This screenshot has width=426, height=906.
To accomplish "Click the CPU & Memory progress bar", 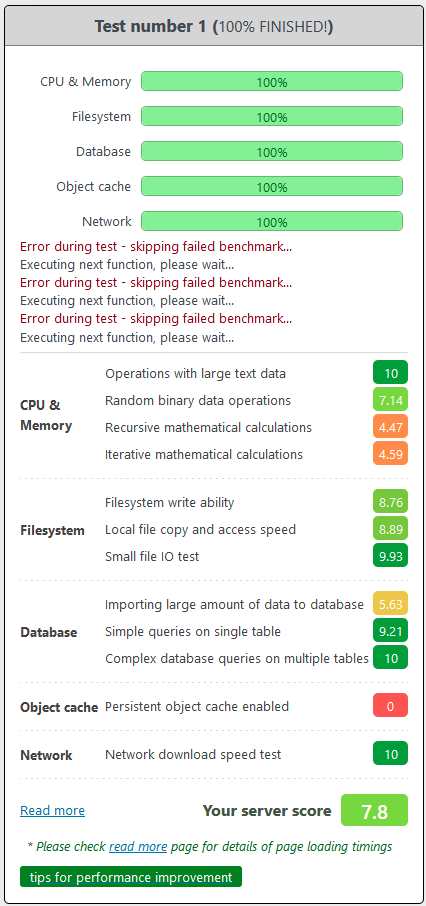I will pyautogui.click(x=272, y=81).
